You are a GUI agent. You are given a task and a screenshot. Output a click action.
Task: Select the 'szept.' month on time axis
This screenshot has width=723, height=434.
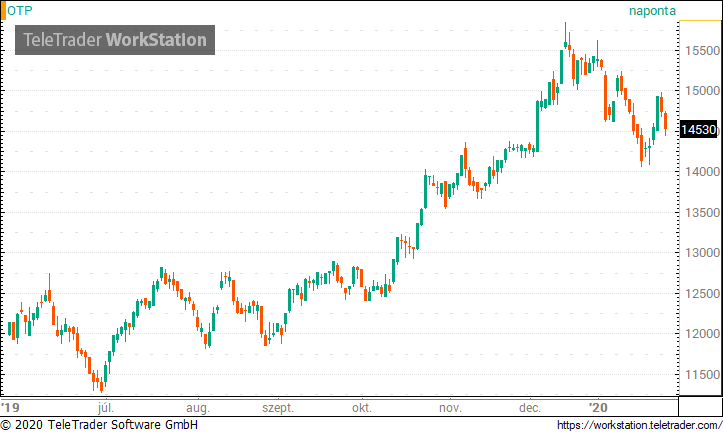(278, 409)
